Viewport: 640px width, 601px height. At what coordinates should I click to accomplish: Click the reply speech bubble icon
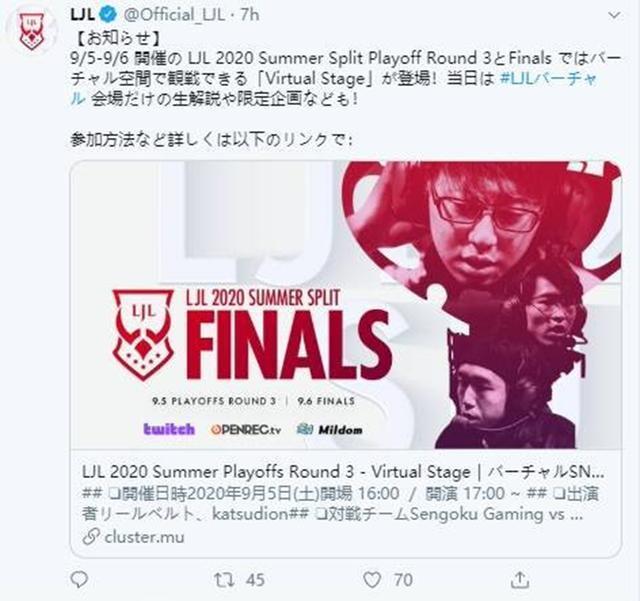pyautogui.click(x=79, y=579)
